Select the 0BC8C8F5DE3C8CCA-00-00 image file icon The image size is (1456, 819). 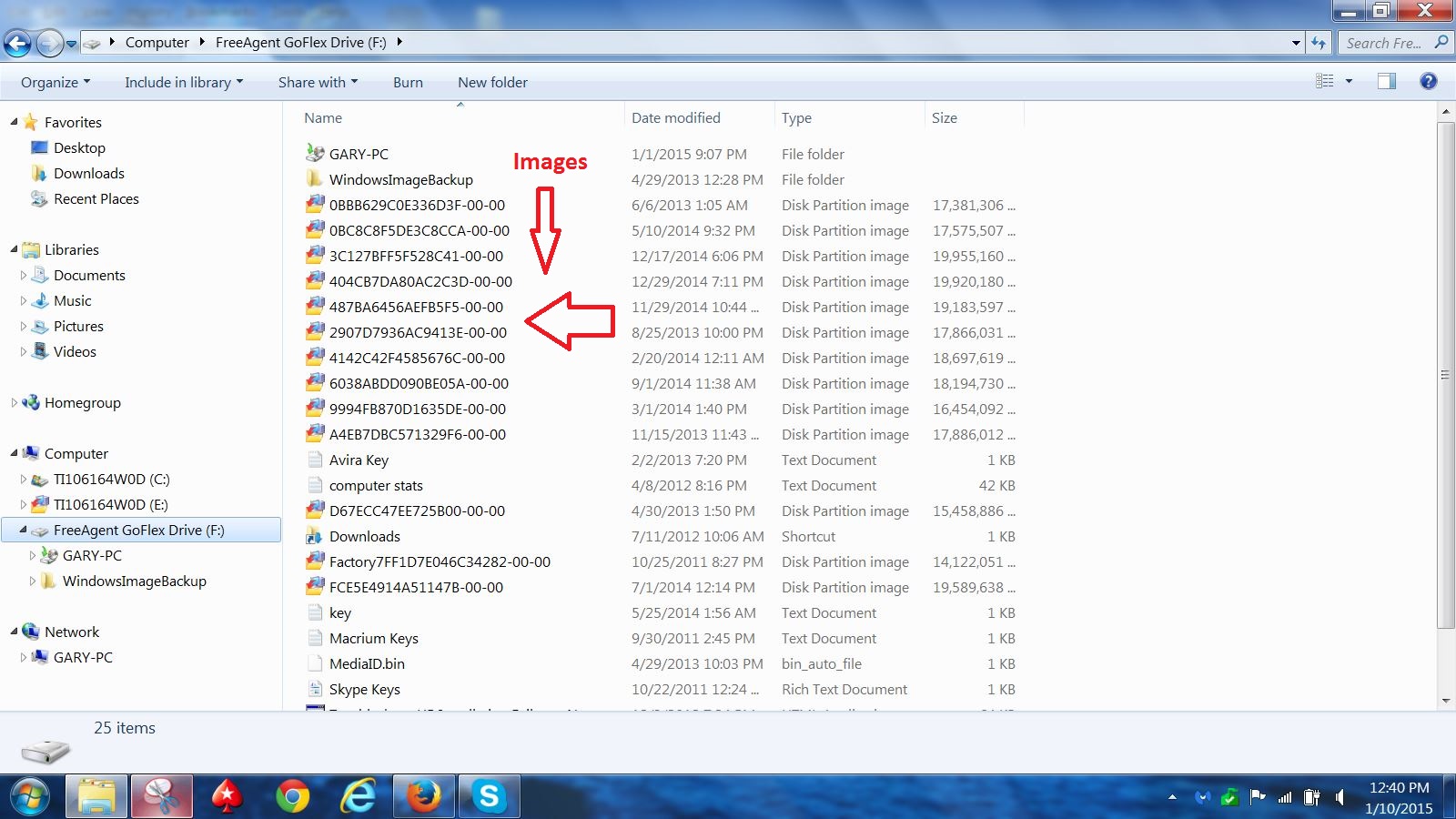click(315, 229)
